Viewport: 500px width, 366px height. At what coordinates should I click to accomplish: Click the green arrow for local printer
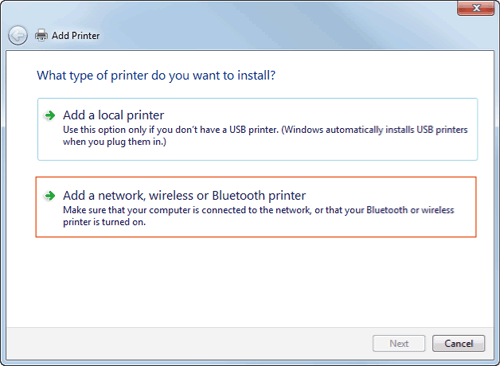tap(50, 116)
